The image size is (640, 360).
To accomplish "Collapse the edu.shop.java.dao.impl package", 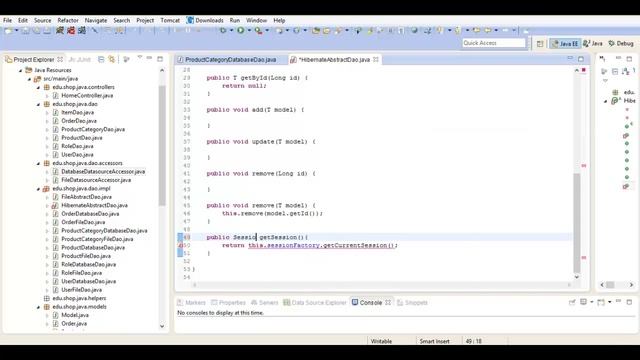I will (x=38, y=189).
